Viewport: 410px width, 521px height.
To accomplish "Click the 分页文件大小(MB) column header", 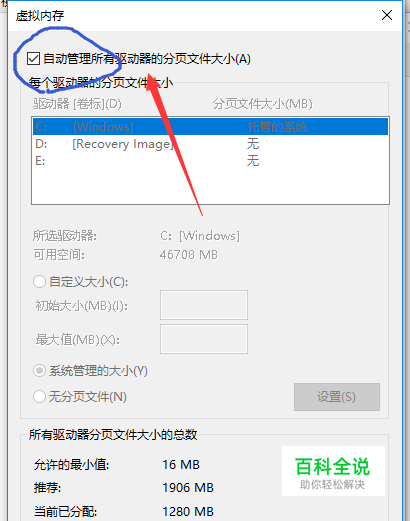I will 263,104.
